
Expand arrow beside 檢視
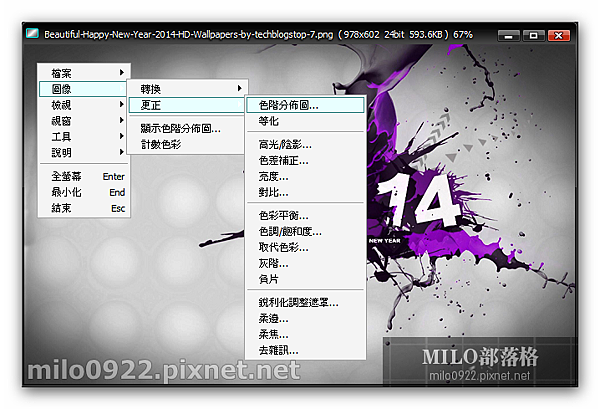121,104
